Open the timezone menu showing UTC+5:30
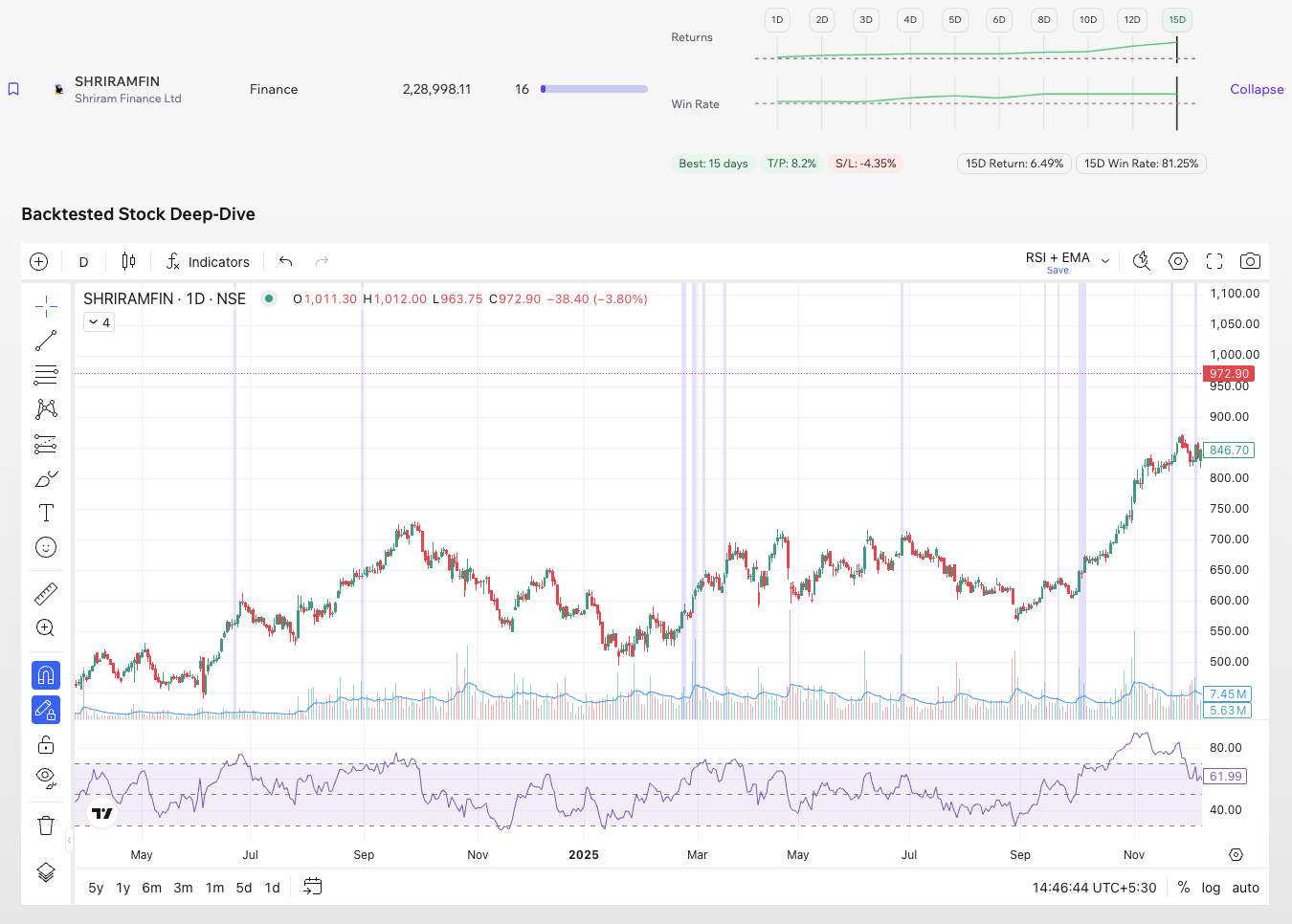The image size is (1292, 924). (1095, 888)
